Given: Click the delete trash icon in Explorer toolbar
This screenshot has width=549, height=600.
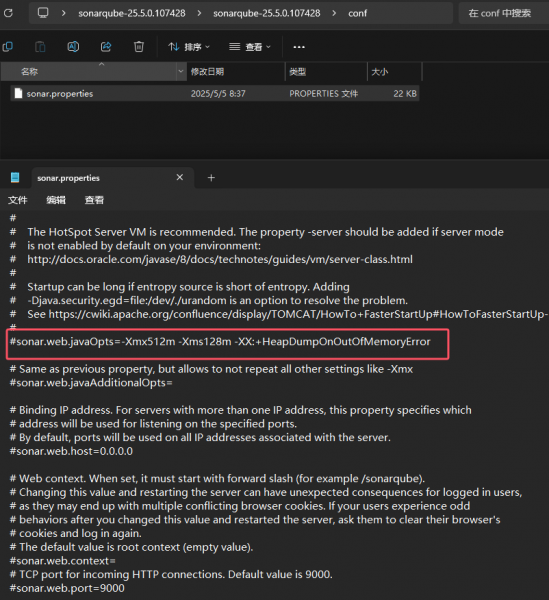Looking at the screenshot, I should point(138,47).
